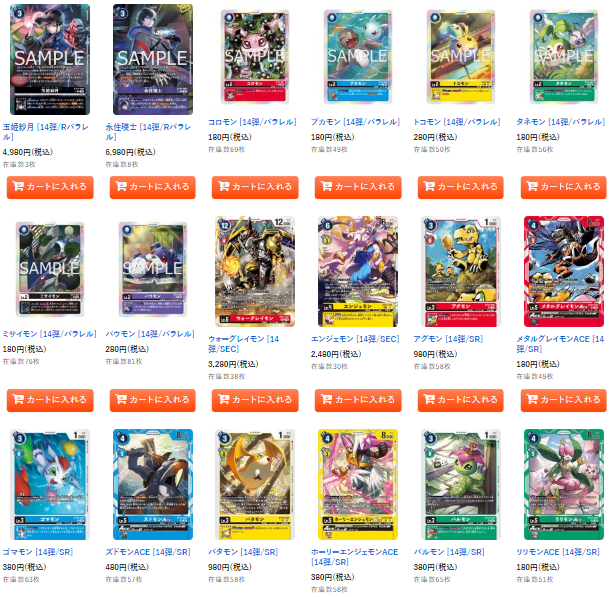Image resolution: width=610 pixels, height=597 pixels.
Task: View the リリモンACE card image
Action: (x=564, y=484)
